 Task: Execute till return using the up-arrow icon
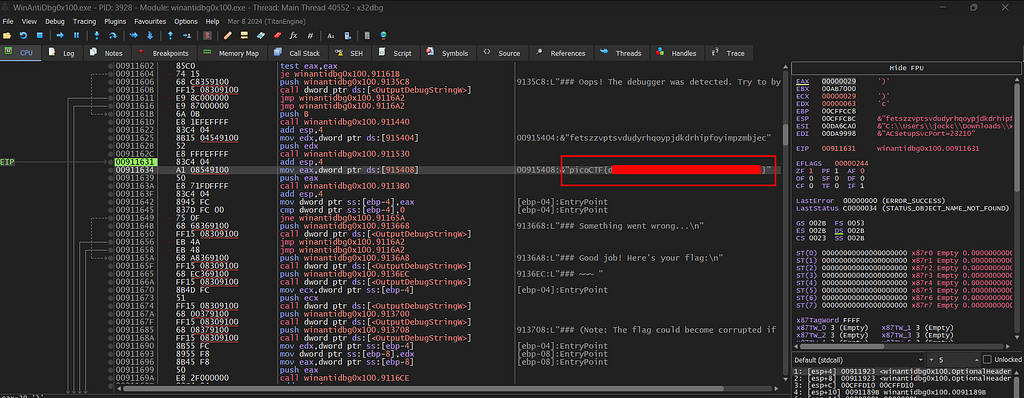point(170,35)
